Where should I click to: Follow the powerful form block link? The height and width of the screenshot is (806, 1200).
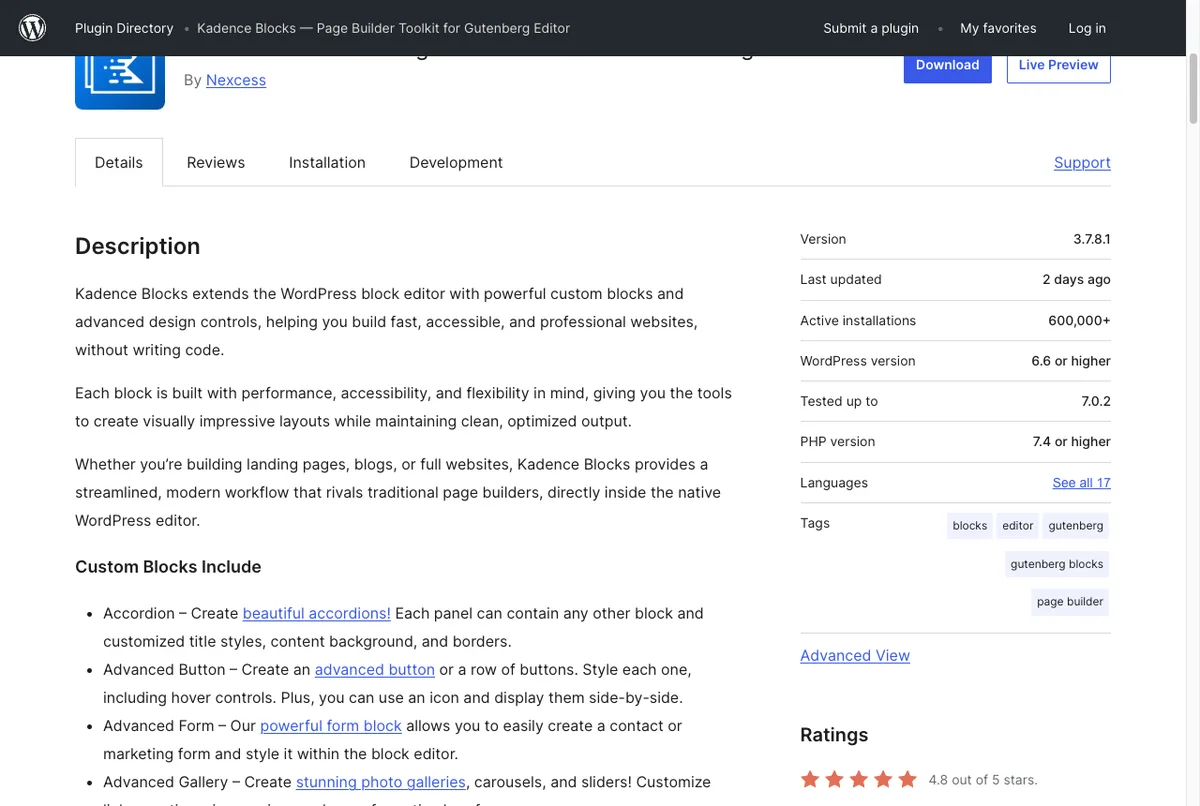pos(331,725)
